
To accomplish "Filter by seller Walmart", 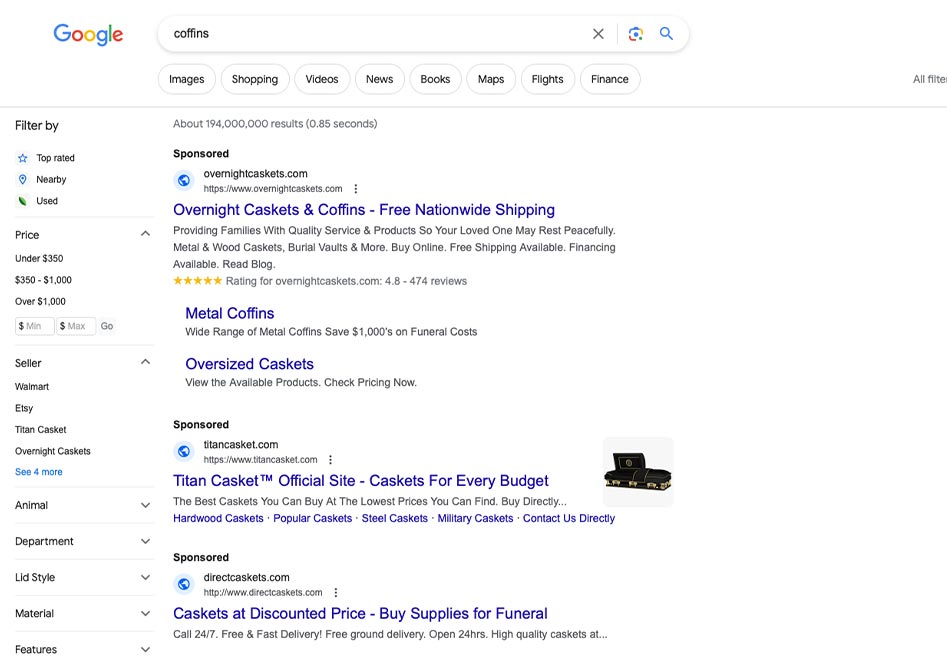I will 32,387.
